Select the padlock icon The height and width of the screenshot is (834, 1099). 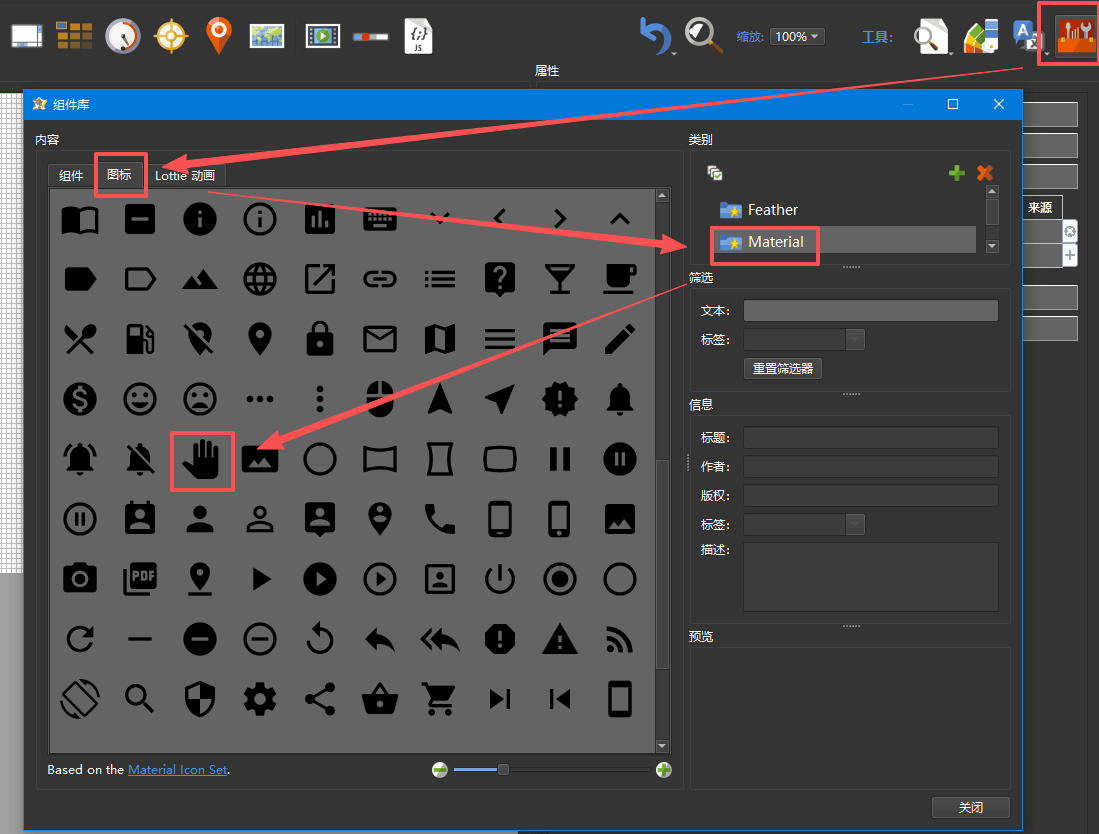[x=320, y=340]
